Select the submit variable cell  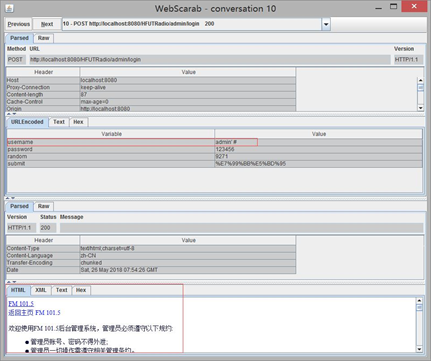[x=111, y=164]
